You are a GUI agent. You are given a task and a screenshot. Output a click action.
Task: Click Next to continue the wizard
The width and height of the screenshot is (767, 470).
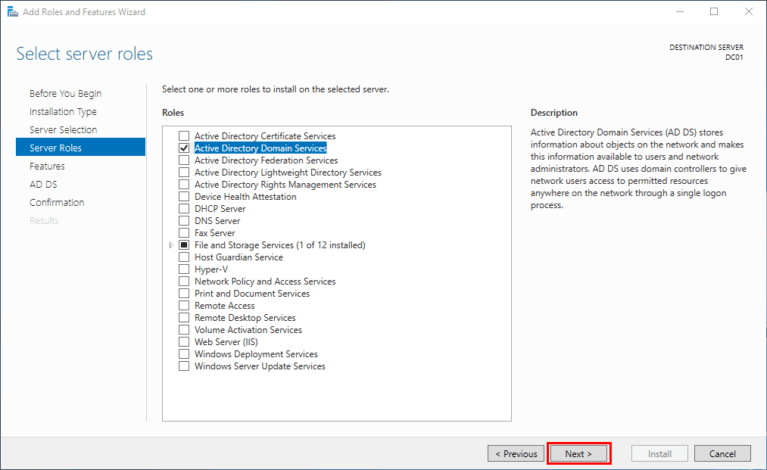(579, 453)
